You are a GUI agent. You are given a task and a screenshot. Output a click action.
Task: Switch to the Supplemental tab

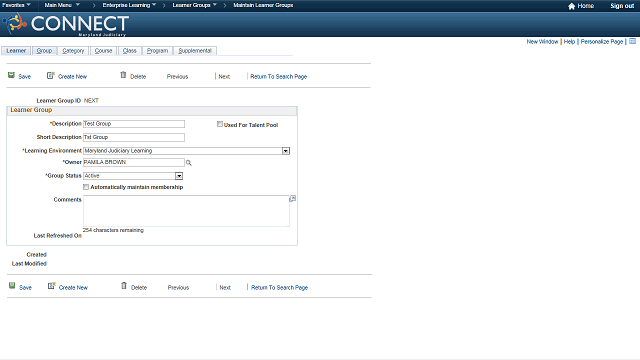tap(195, 51)
